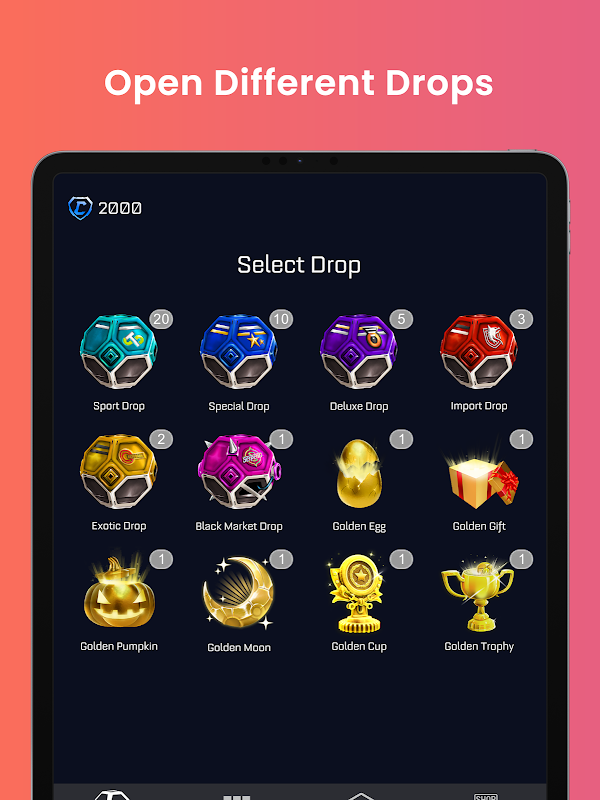Choose the purple Deluxe Drop

[x=359, y=352]
